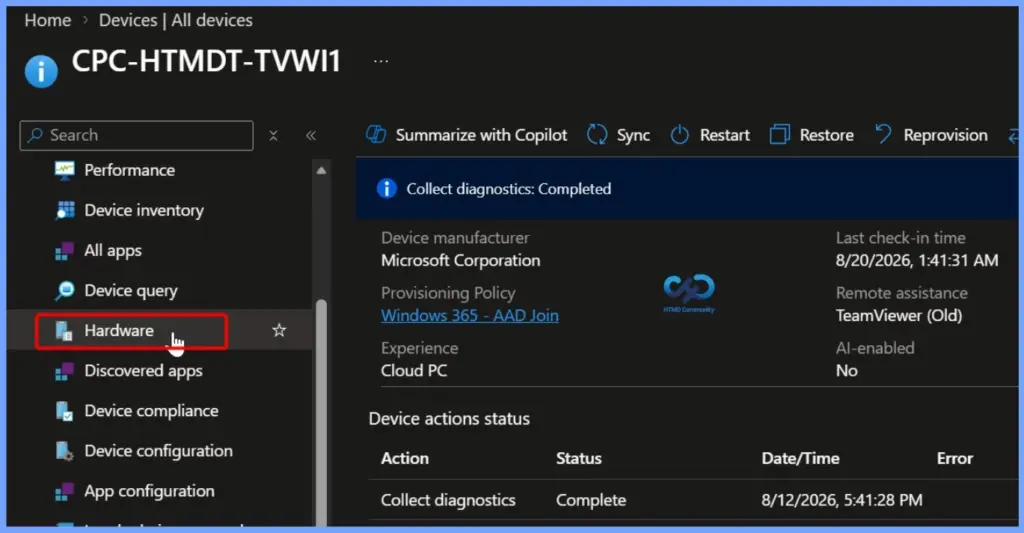Click the Microsoft Corporation manufacturer value
The image size is (1024, 533).
coord(460,261)
